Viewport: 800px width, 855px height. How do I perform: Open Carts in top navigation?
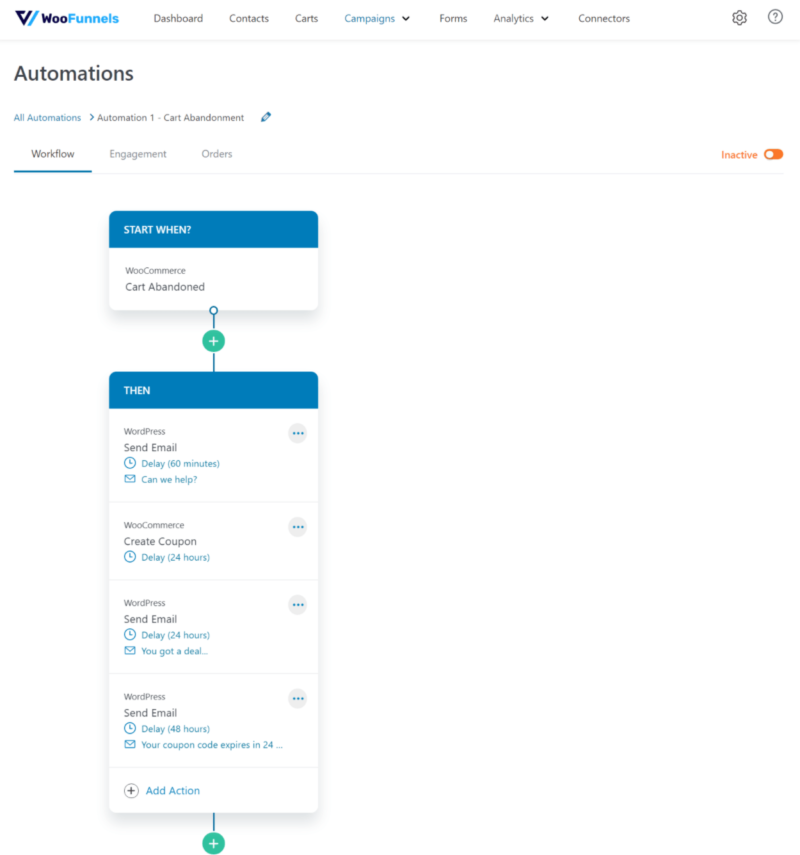[x=306, y=19]
